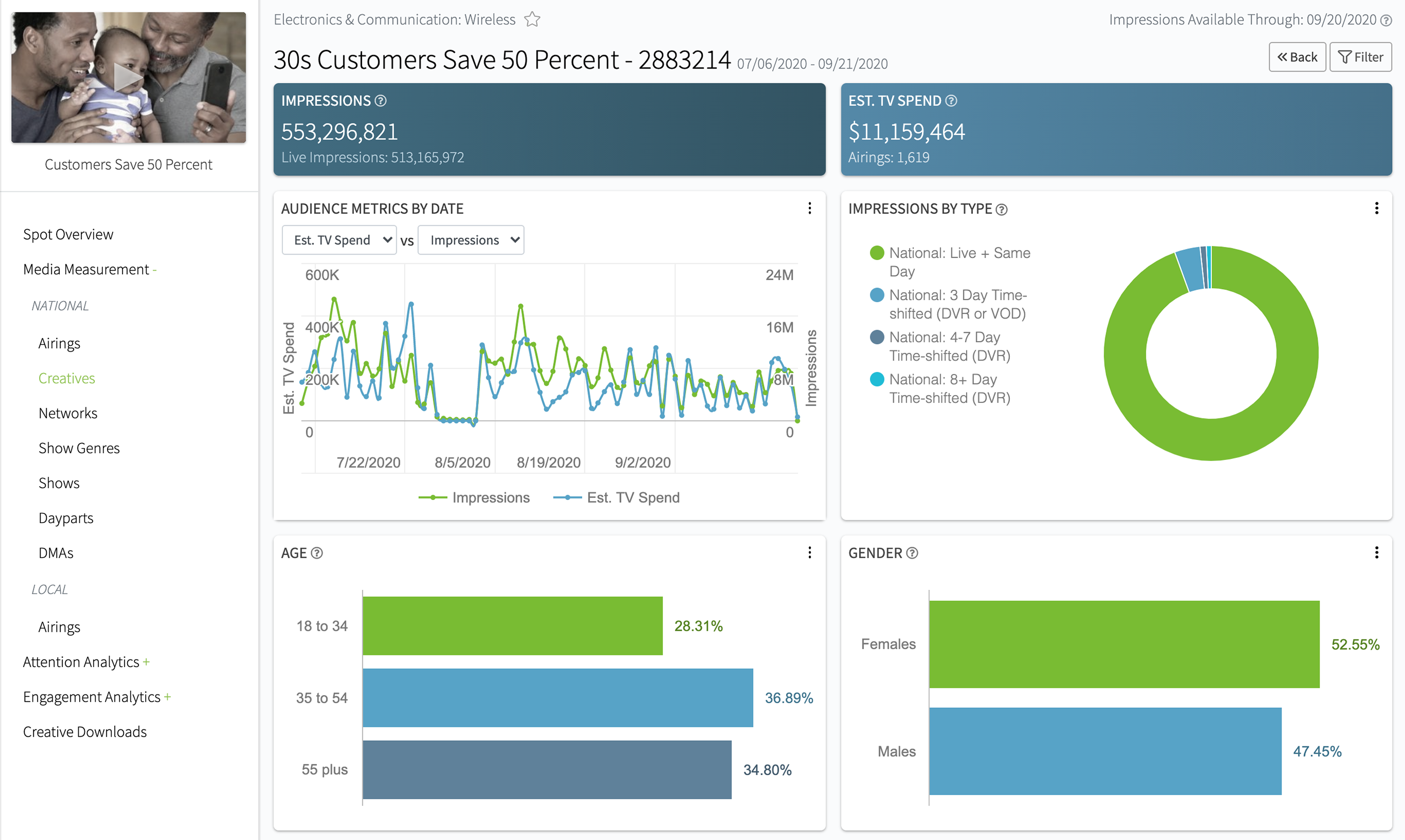
Task: Toggle Impressions series in chart legend
Action: click(474, 497)
